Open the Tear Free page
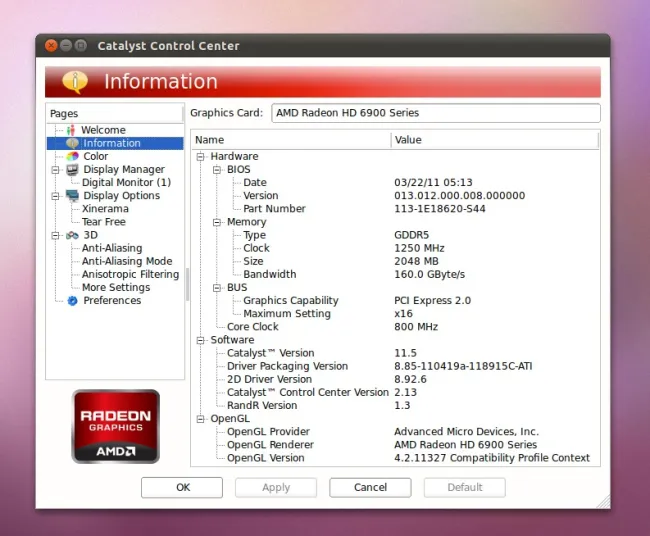 (104, 222)
